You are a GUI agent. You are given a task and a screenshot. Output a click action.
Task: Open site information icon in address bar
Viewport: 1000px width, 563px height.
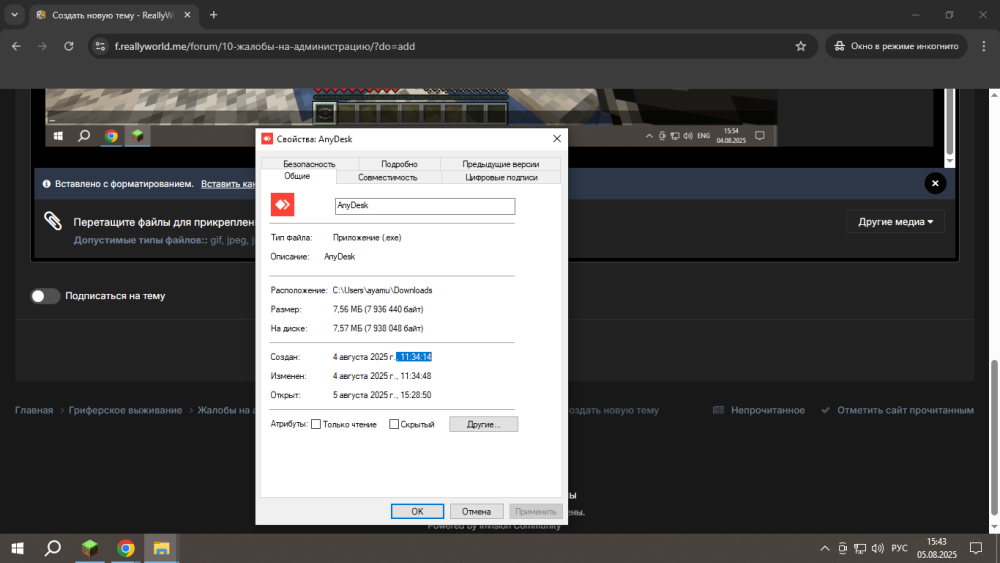(100, 46)
